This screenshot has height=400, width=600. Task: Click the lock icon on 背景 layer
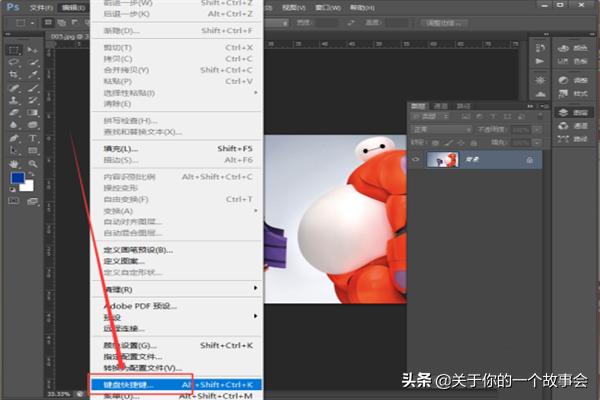[x=528, y=160]
